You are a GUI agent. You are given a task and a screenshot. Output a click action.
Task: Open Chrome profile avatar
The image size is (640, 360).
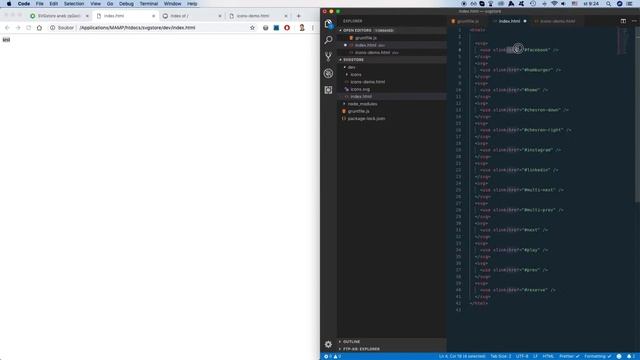pyautogui.click(x=302, y=28)
